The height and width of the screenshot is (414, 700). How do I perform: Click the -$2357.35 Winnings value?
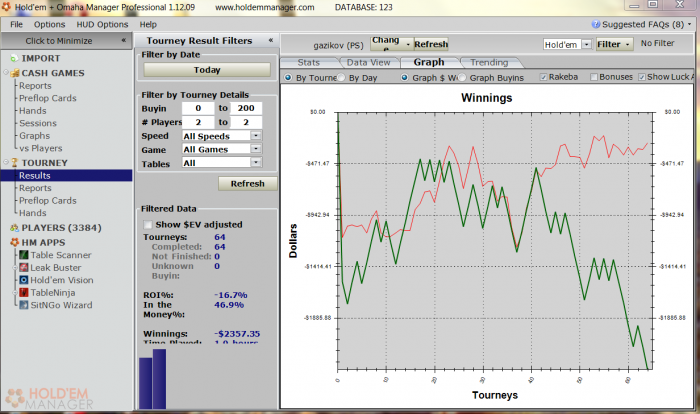[237, 334]
